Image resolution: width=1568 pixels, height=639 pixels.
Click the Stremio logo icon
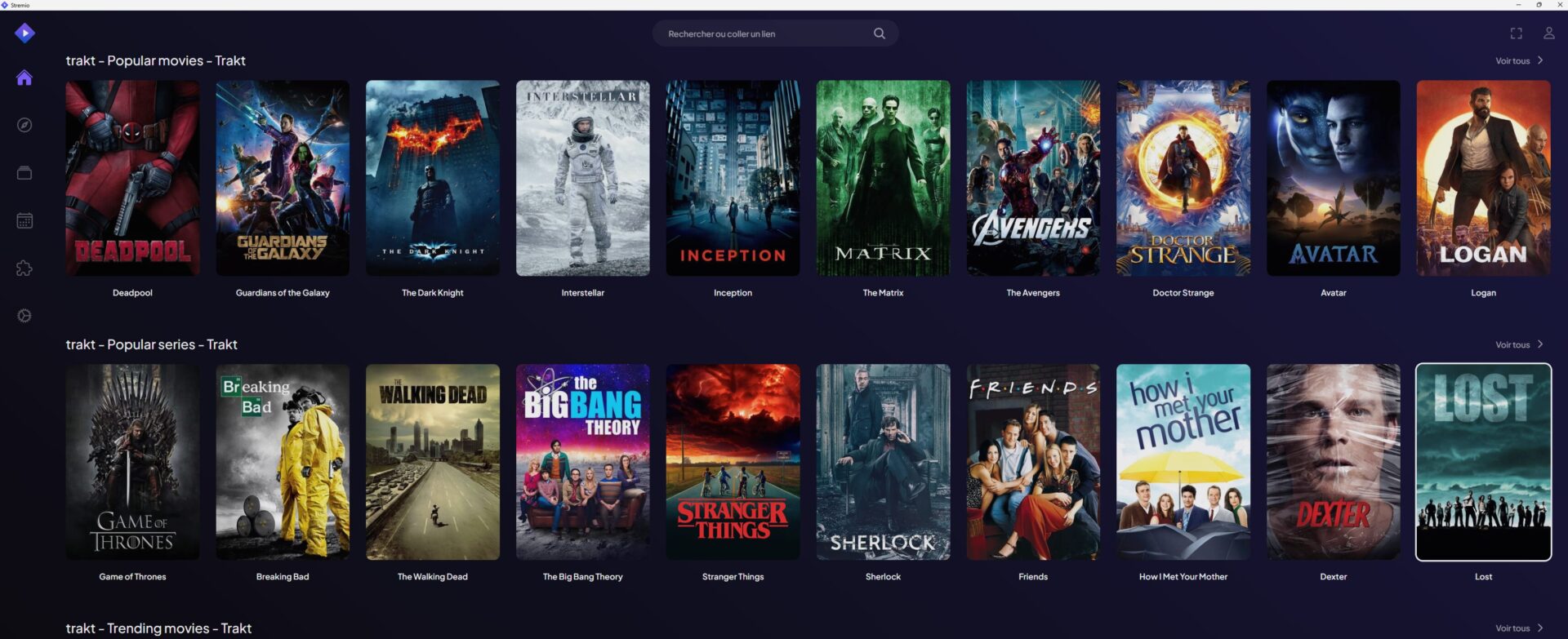point(24,33)
